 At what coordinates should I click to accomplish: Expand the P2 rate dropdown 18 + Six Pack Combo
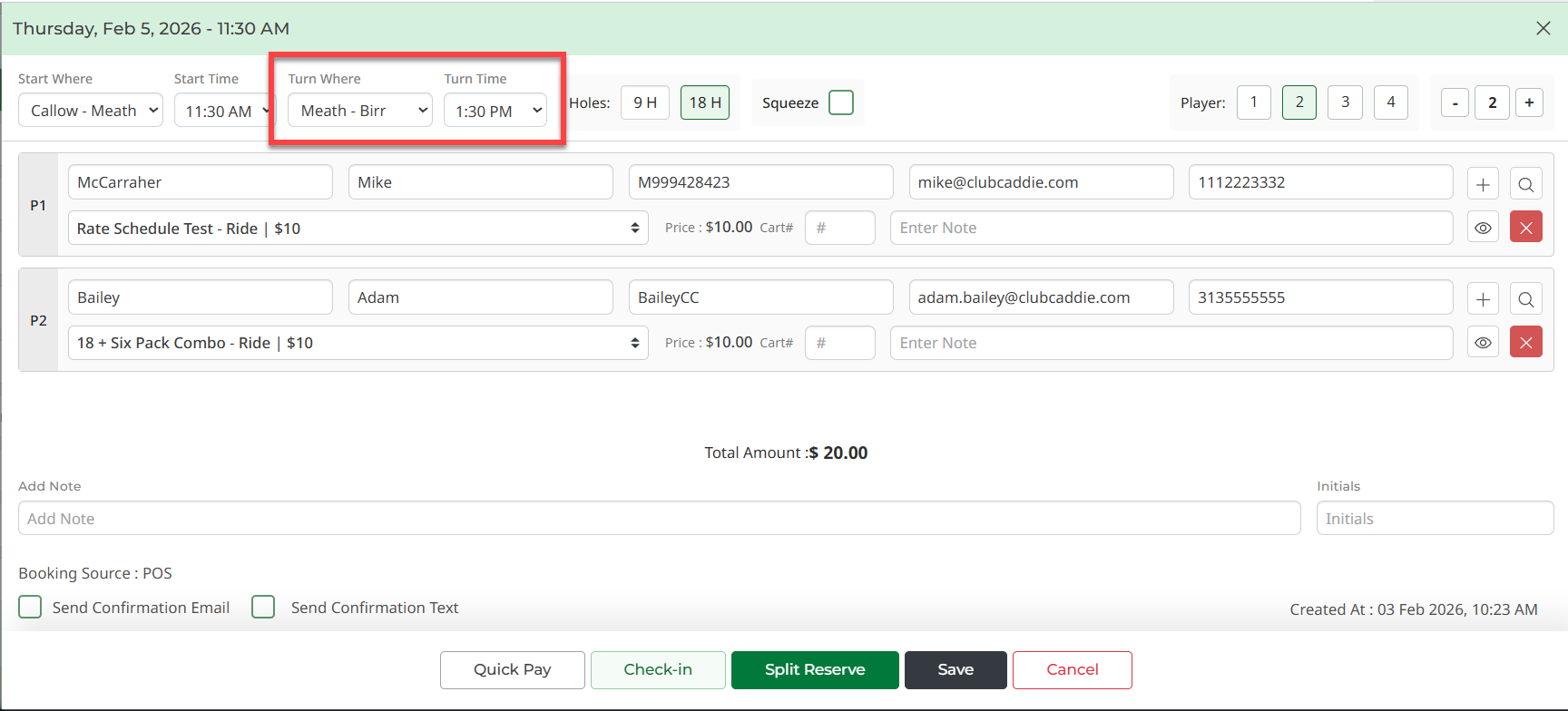(x=358, y=343)
